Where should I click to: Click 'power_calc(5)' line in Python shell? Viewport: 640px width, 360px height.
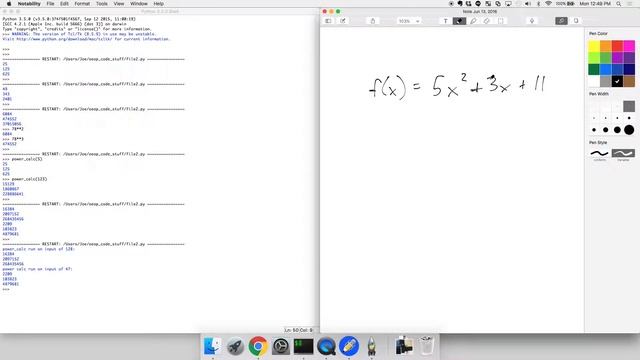27,159
